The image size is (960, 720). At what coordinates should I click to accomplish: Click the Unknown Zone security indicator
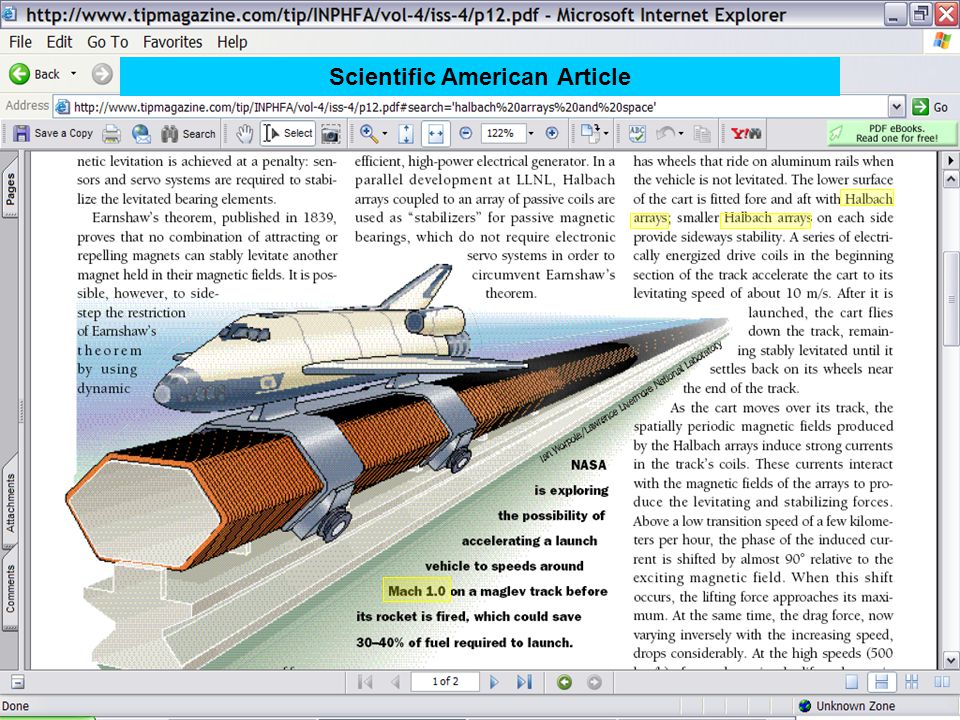[x=847, y=706]
